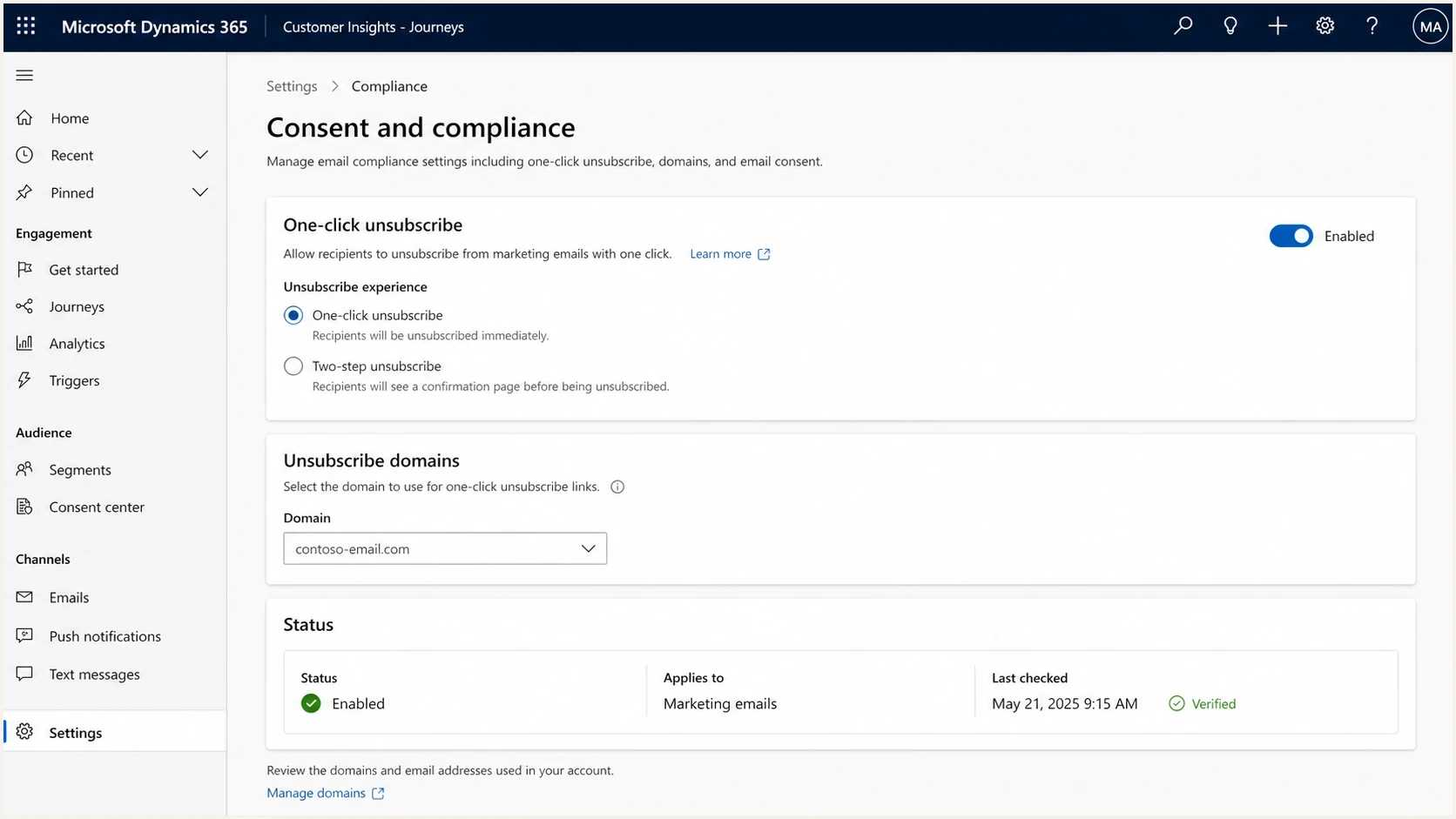Viewport: 1456px width, 819px height.
Task: Click the Manage domains link
Action: tap(316, 793)
